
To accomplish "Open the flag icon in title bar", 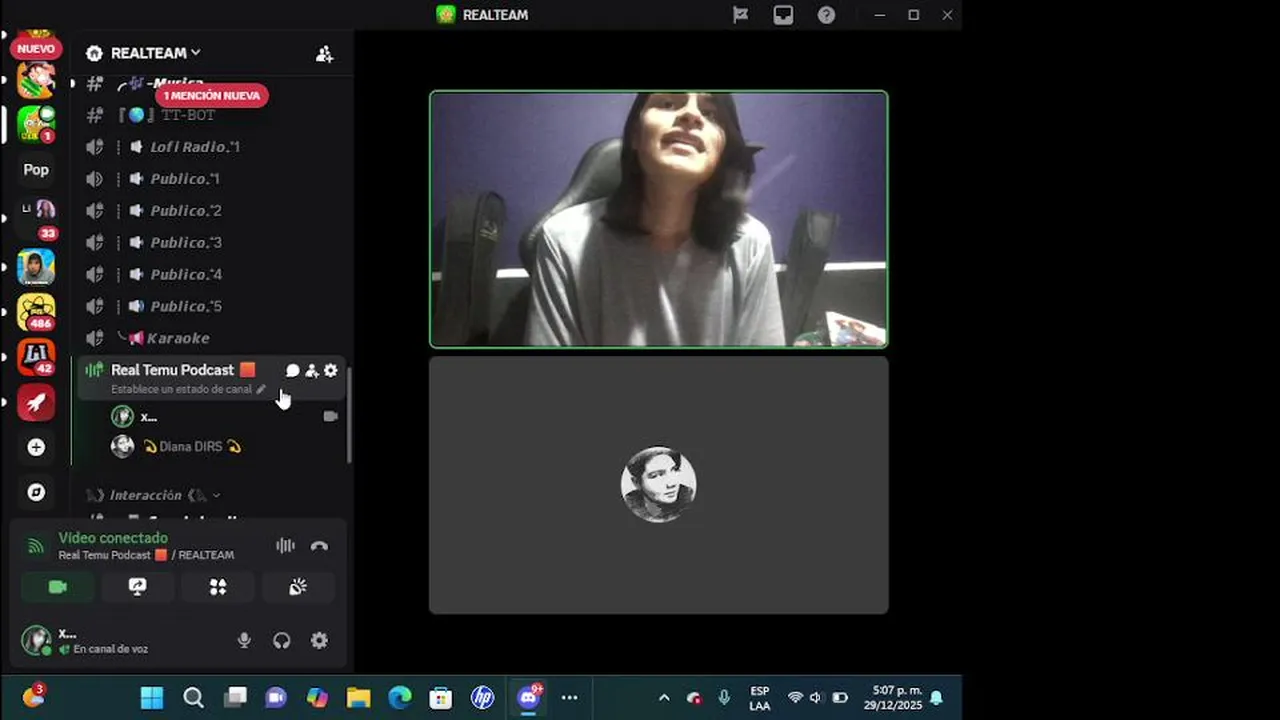I will [740, 15].
